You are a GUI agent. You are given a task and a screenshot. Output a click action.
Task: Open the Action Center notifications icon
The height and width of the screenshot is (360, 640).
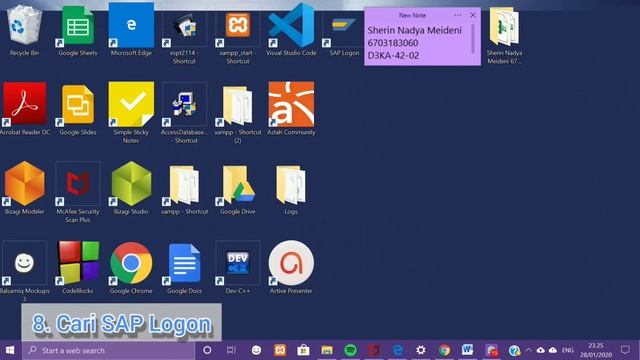pos(625,350)
